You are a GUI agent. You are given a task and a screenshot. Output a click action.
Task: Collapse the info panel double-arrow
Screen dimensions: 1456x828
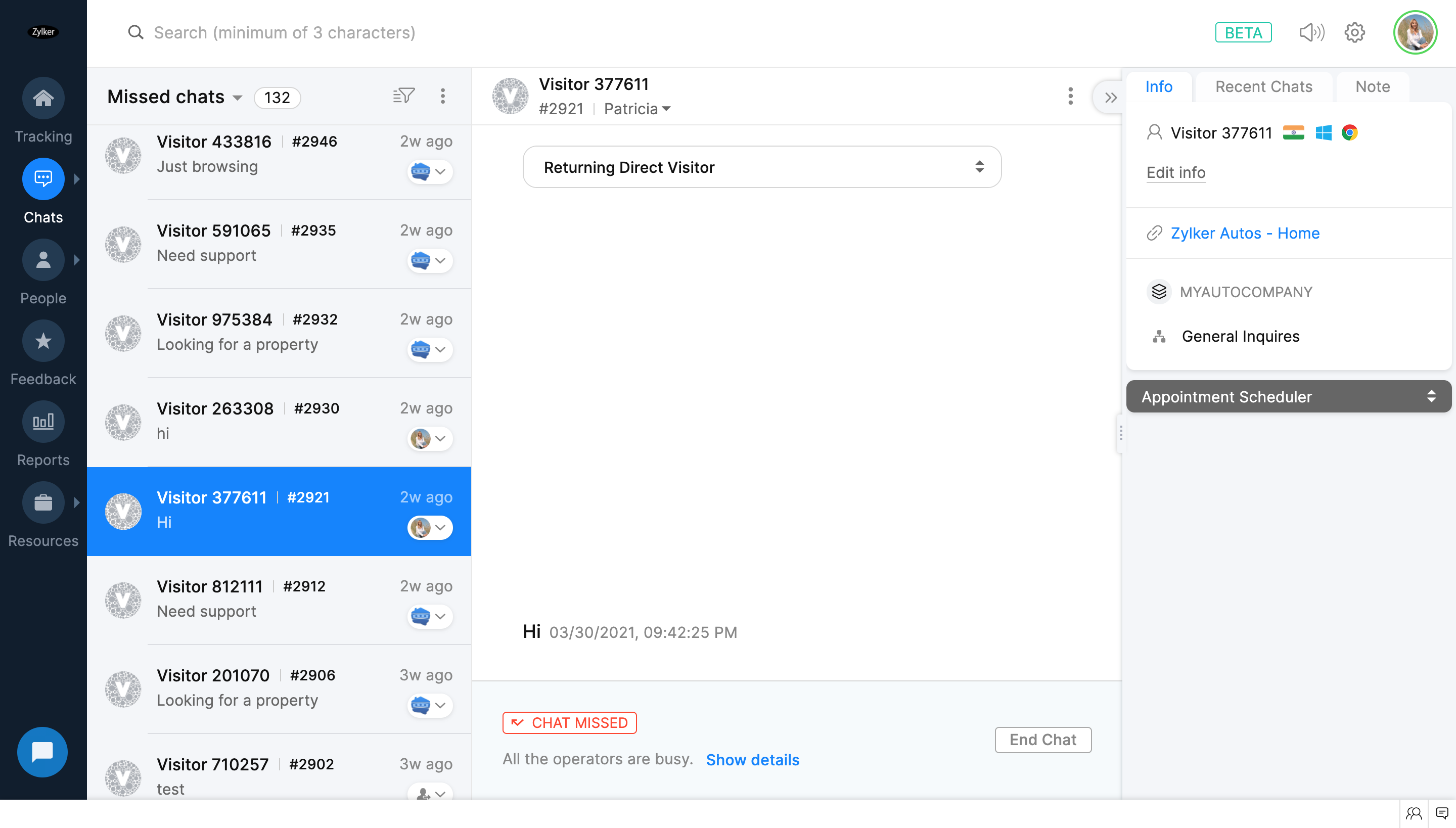pos(1110,97)
